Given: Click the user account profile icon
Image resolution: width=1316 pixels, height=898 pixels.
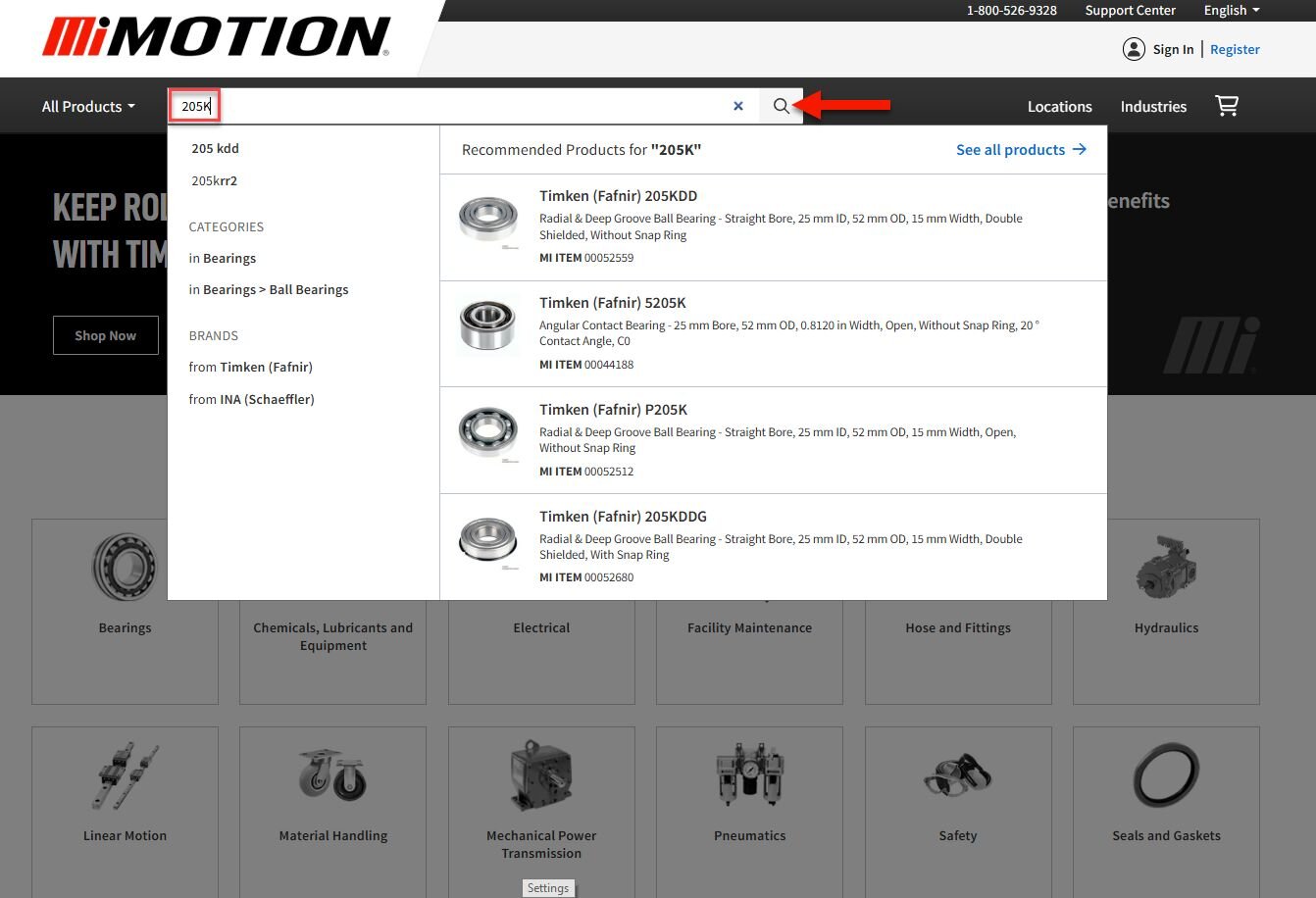Looking at the screenshot, I should [x=1134, y=49].
